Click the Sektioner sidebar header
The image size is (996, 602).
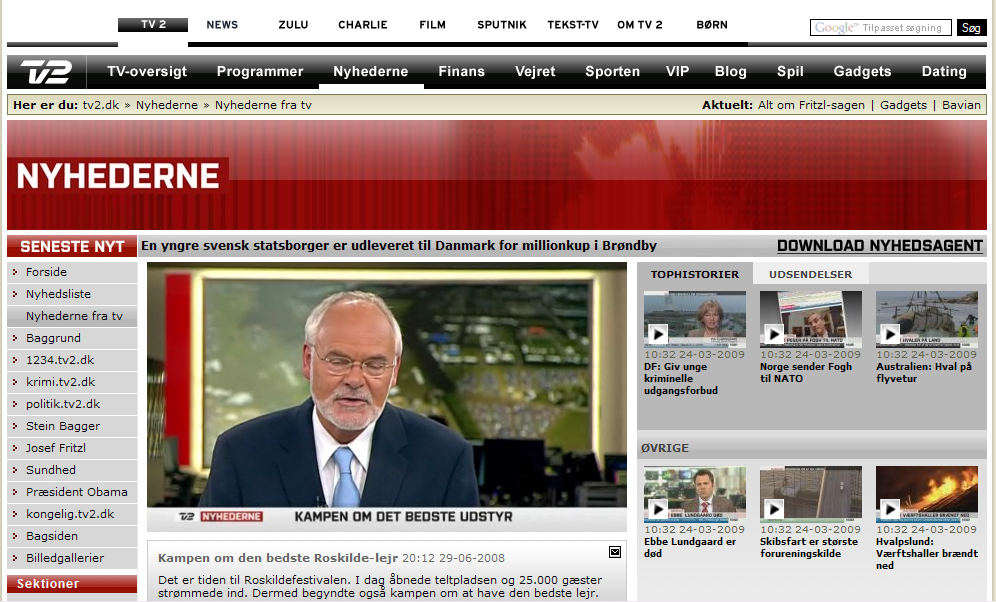72,584
